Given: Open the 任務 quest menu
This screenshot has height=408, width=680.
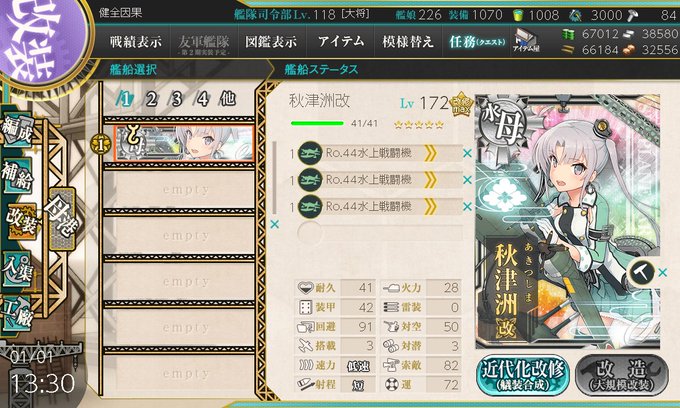Looking at the screenshot, I should click(x=477, y=42).
